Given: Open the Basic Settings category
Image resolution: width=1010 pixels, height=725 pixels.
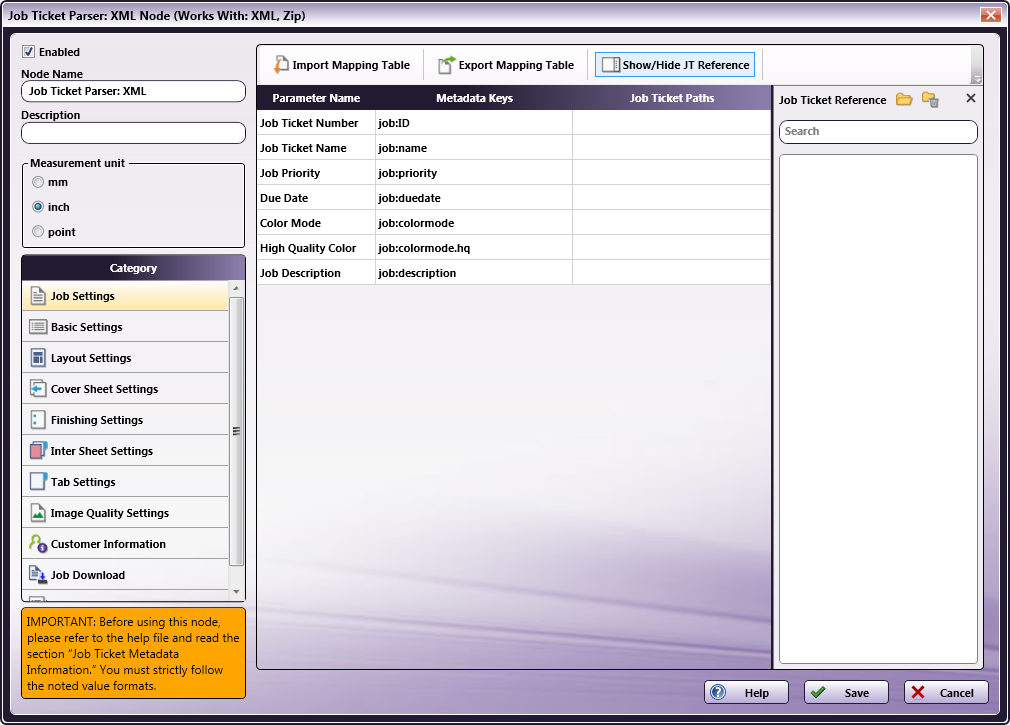Looking at the screenshot, I should coord(126,326).
